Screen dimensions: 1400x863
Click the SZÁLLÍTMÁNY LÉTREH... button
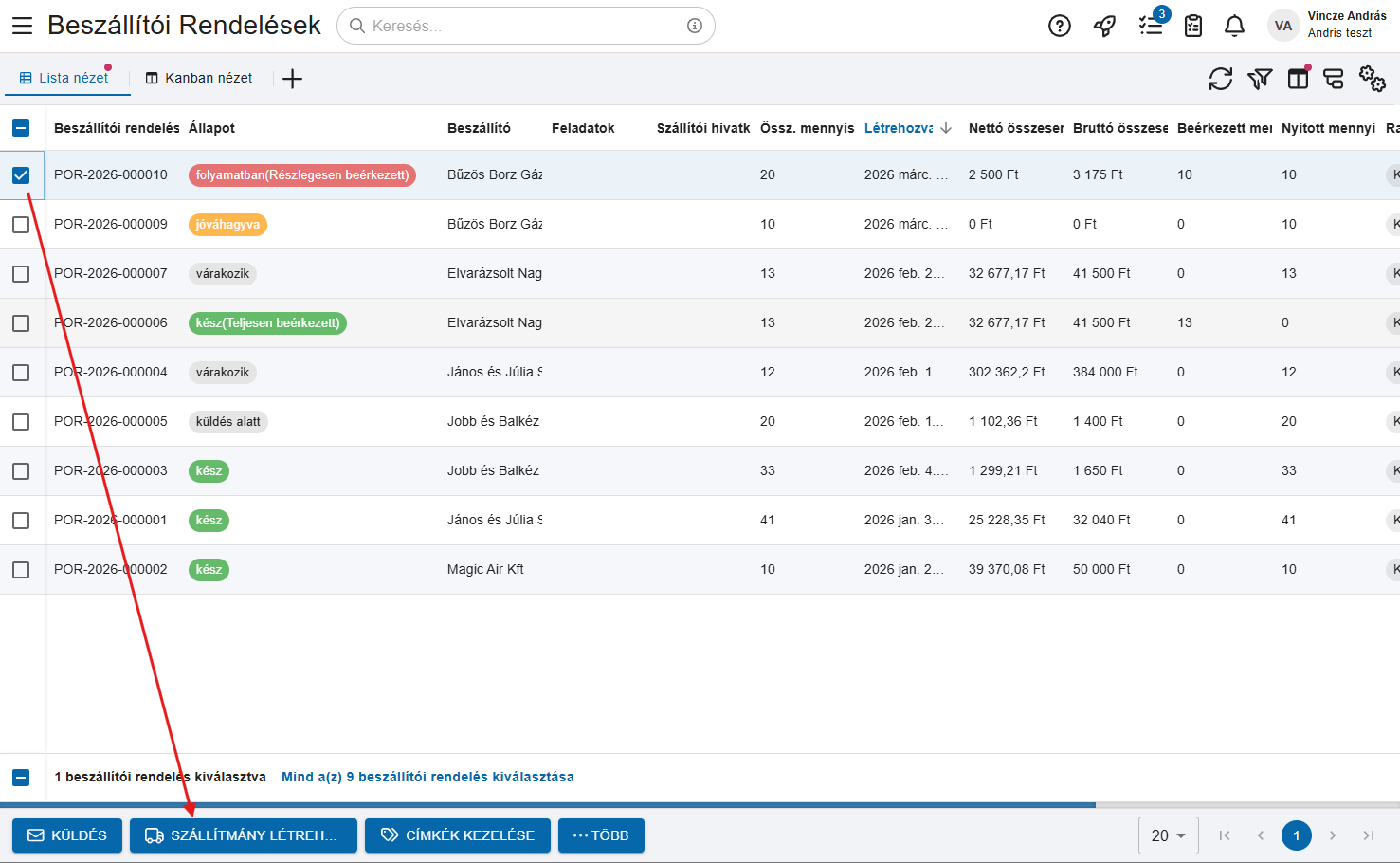pos(243,835)
